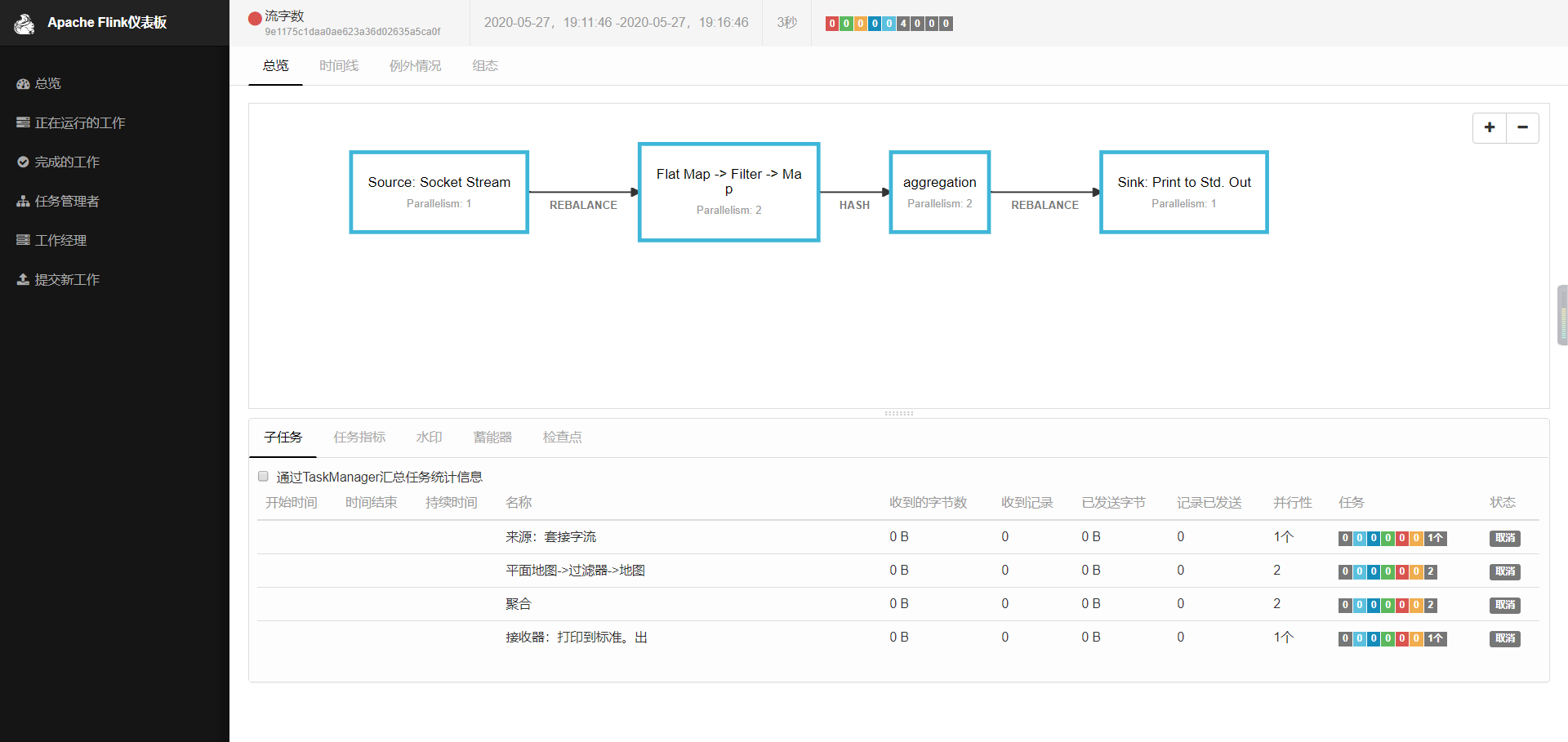
Task: View 完成的工作 (Completed Jobs) via sidebar icon
Action: coord(68,162)
